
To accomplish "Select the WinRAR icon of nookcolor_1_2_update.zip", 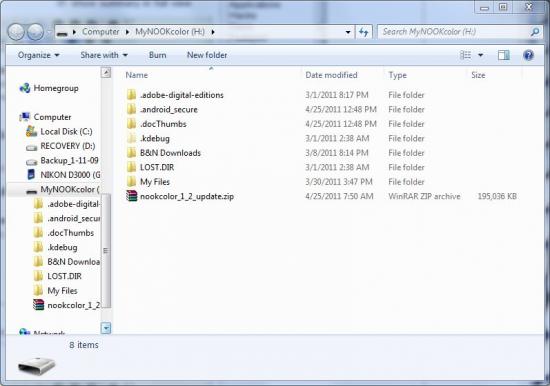I will pos(132,196).
